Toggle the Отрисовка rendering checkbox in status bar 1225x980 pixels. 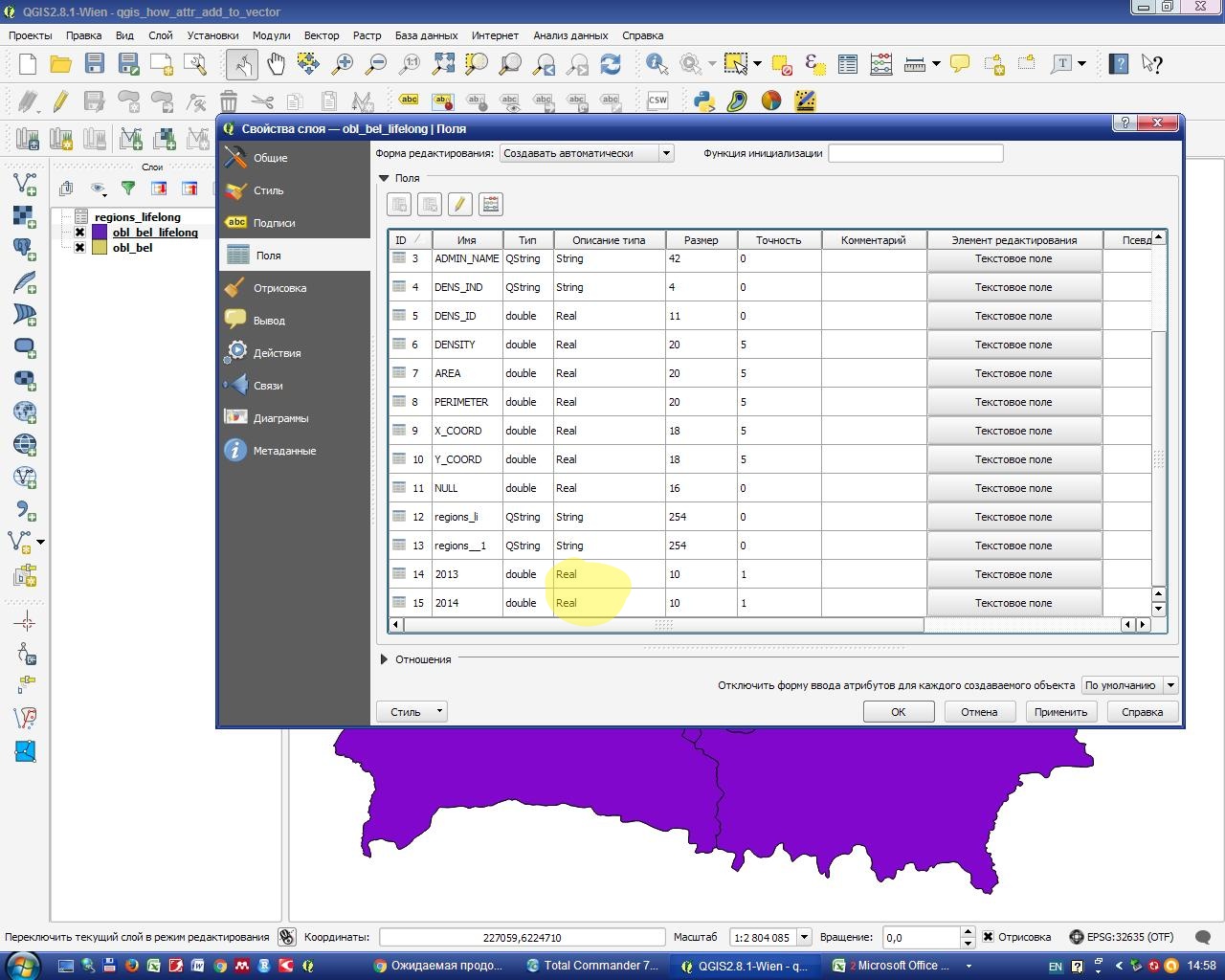pyautogui.click(x=988, y=937)
